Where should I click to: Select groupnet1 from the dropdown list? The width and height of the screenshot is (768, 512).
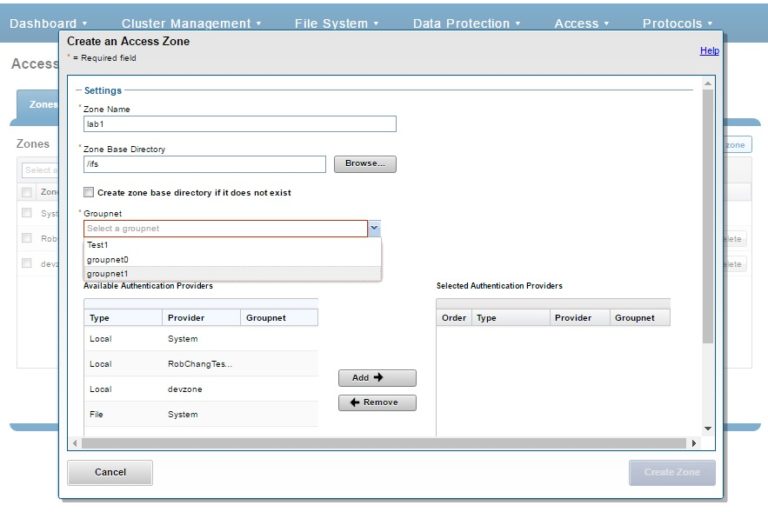(108, 273)
